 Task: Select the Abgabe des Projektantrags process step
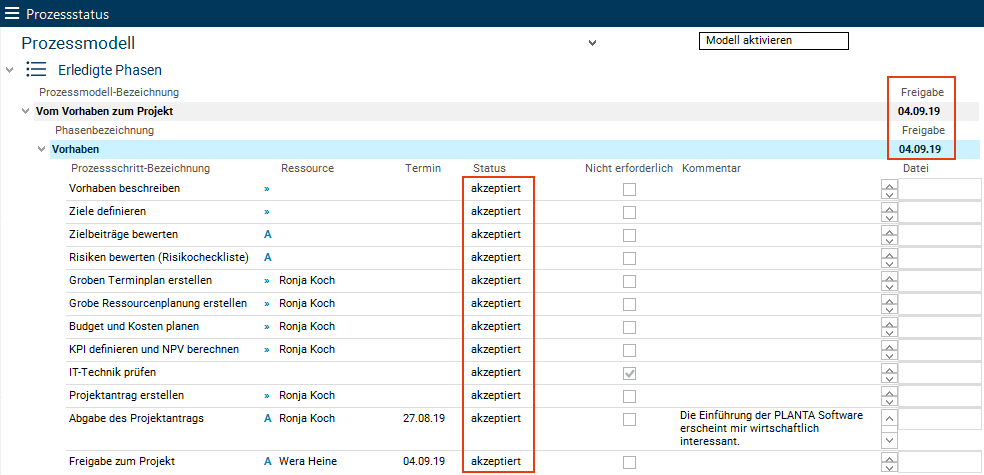pyautogui.click(x=136, y=418)
